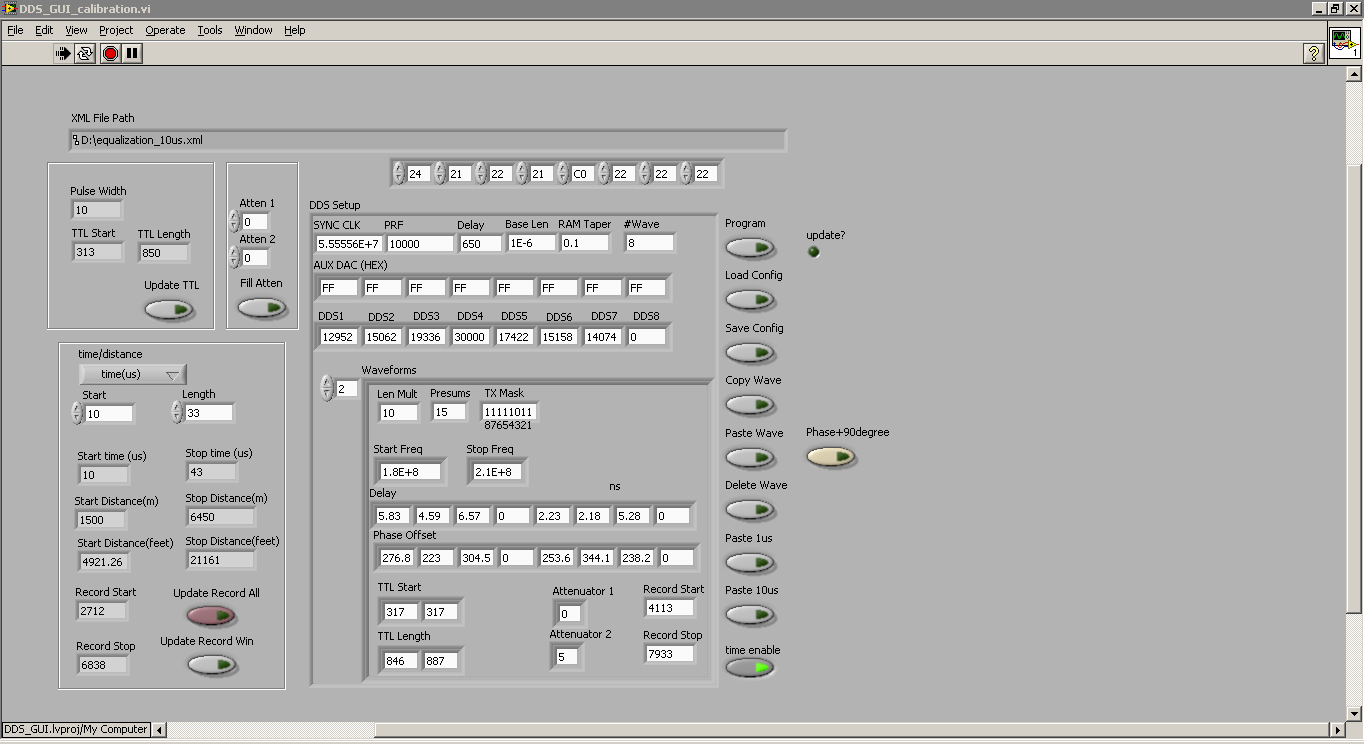Click the Waveforms index stepper arrows
Viewport: 1364px width, 744px height.
point(326,388)
